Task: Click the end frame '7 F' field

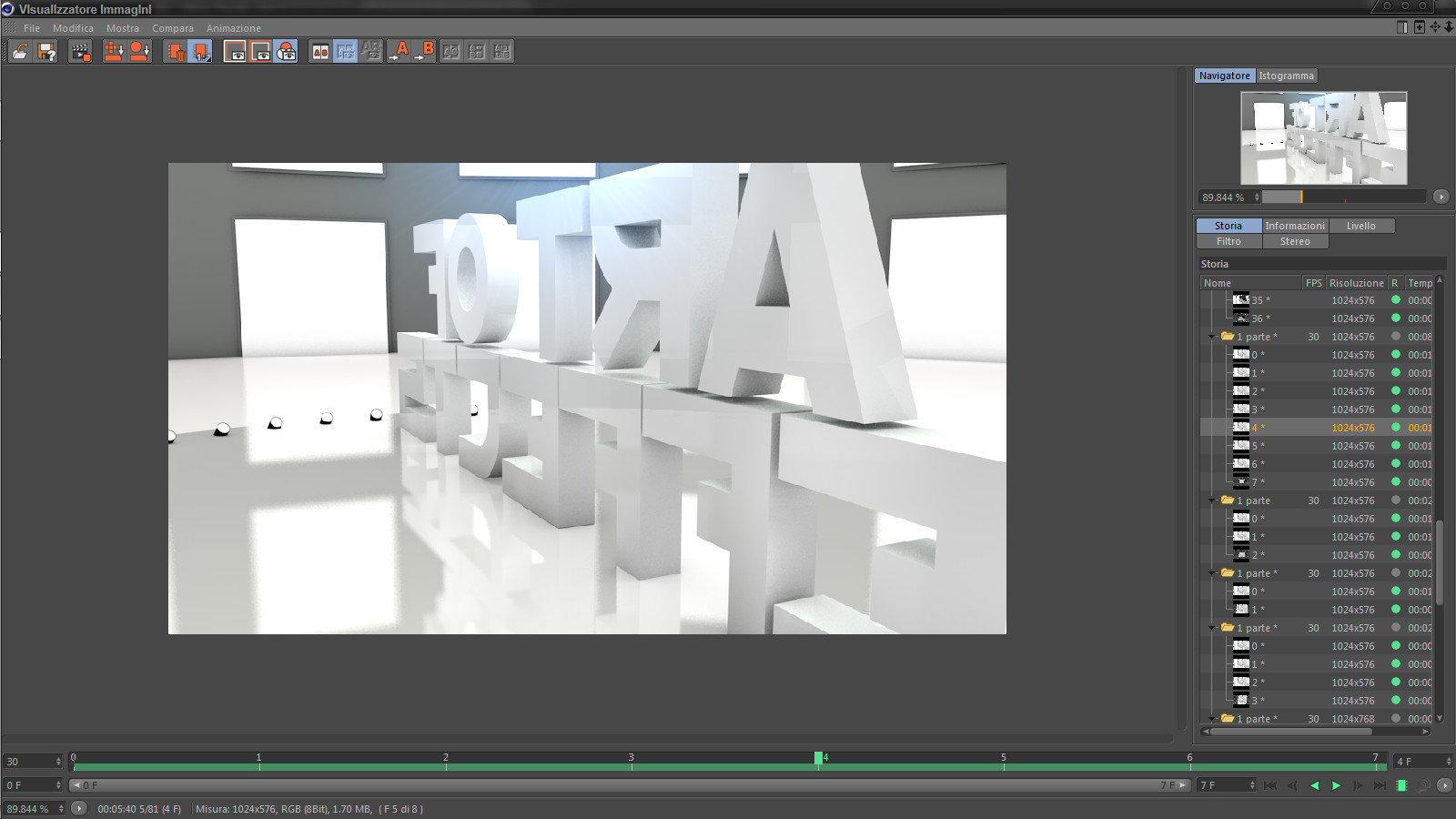Action: click(x=1227, y=785)
